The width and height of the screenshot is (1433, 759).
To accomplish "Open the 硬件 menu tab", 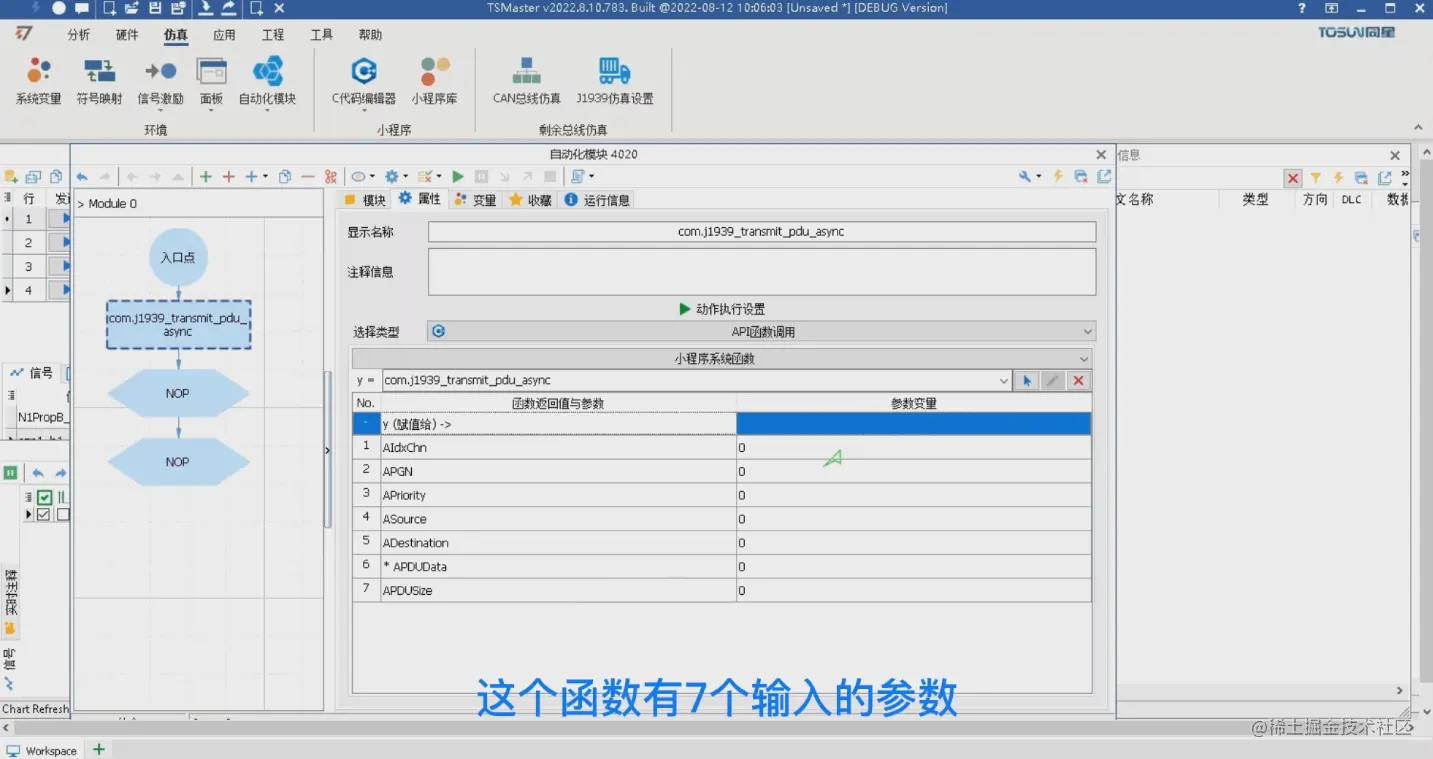I will 127,35.
